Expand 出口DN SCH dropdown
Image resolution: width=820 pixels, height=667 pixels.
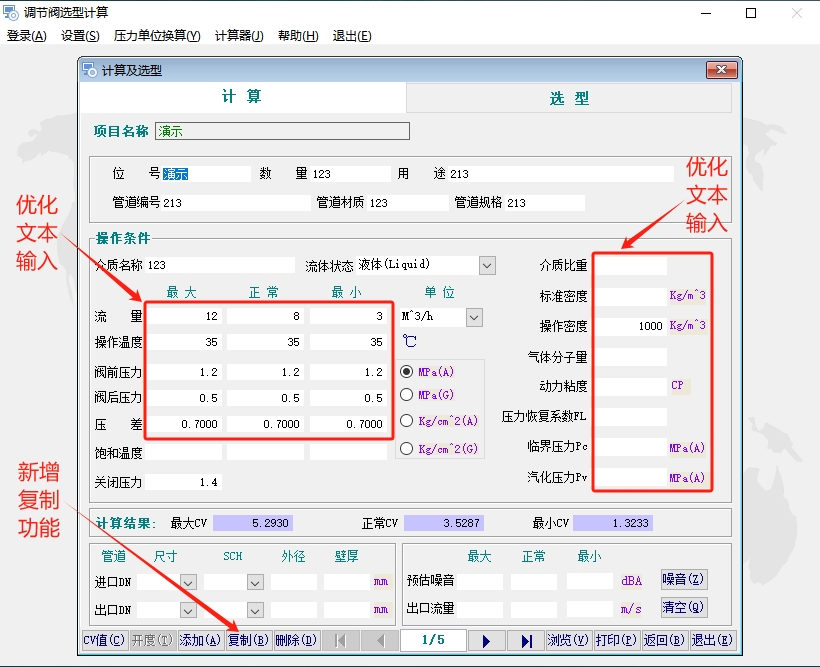255,610
